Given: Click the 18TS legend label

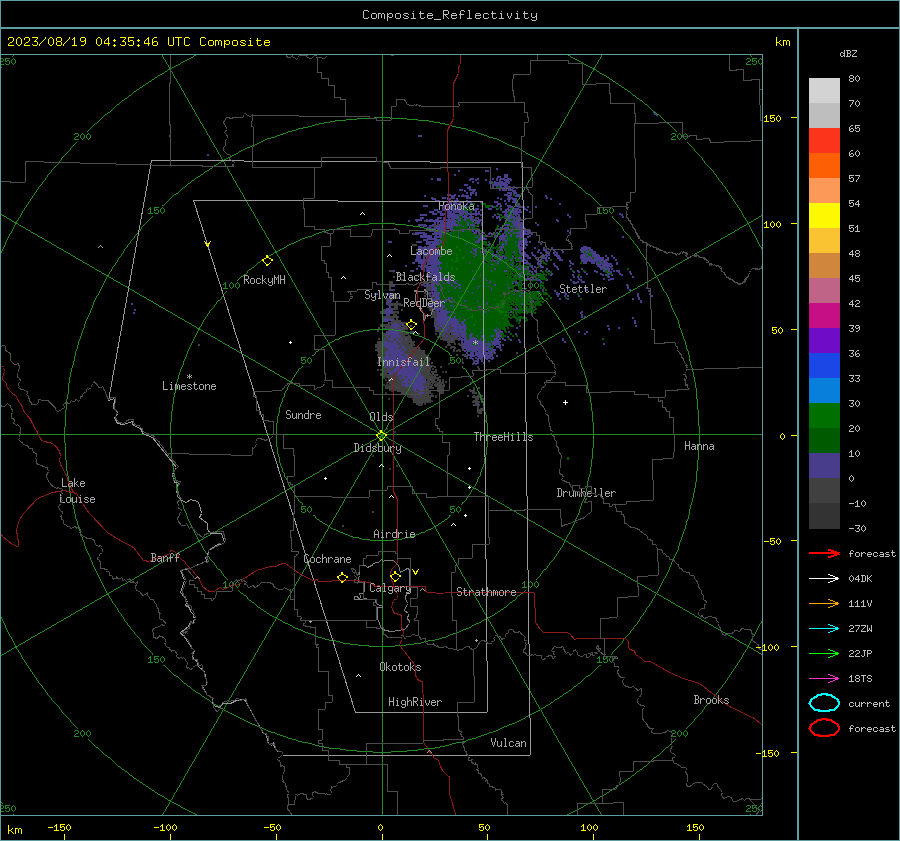Looking at the screenshot, I should pyautogui.click(x=860, y=679).
